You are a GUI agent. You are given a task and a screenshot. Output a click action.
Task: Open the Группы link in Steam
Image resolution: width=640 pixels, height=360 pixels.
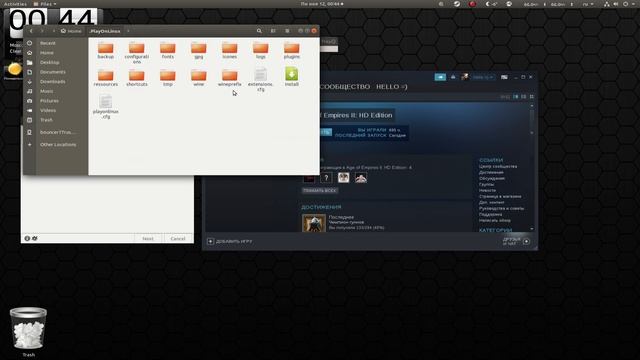point(487,184)
